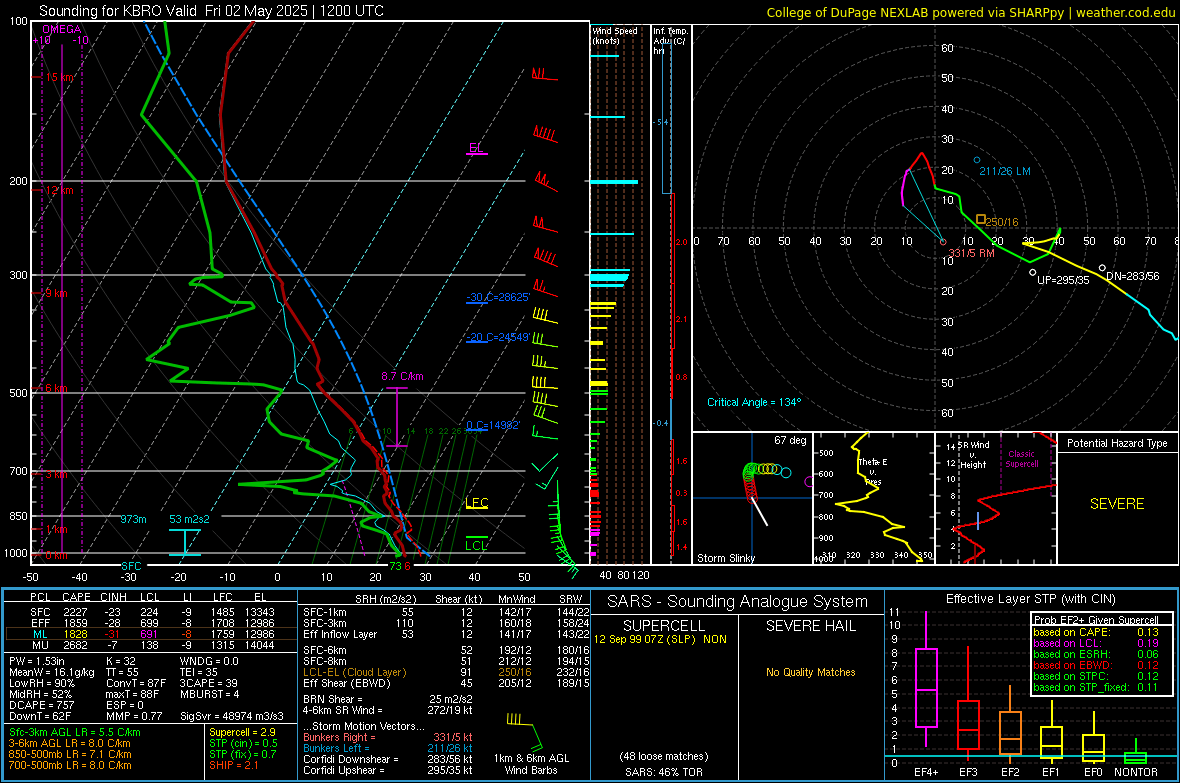This screenshot has height=783, width=1180.
Task: Click Corfidi Downshear = 283/56 kt
Action: point(388,760)
